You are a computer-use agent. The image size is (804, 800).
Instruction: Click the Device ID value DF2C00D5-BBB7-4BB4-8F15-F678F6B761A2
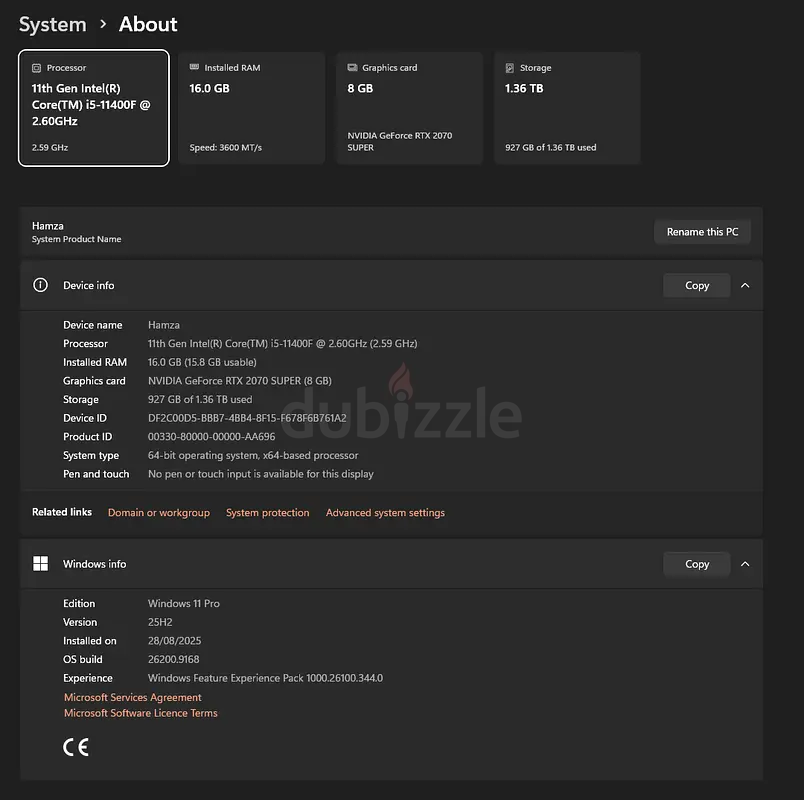[x=247, y=418]
